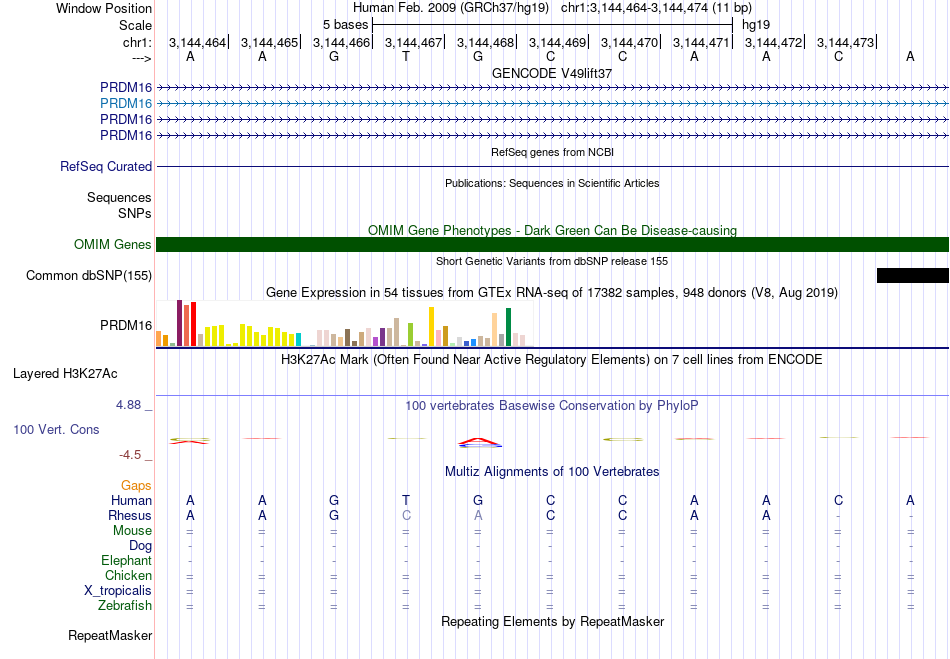Click the Sequences track label
The height and width of the screenshot is (659, 950).
pos(119,197)
